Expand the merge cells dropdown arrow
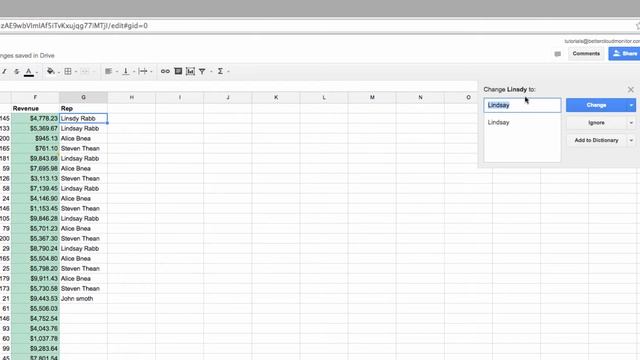The height and width of the screenshot is (360, 640). point(93,72)
